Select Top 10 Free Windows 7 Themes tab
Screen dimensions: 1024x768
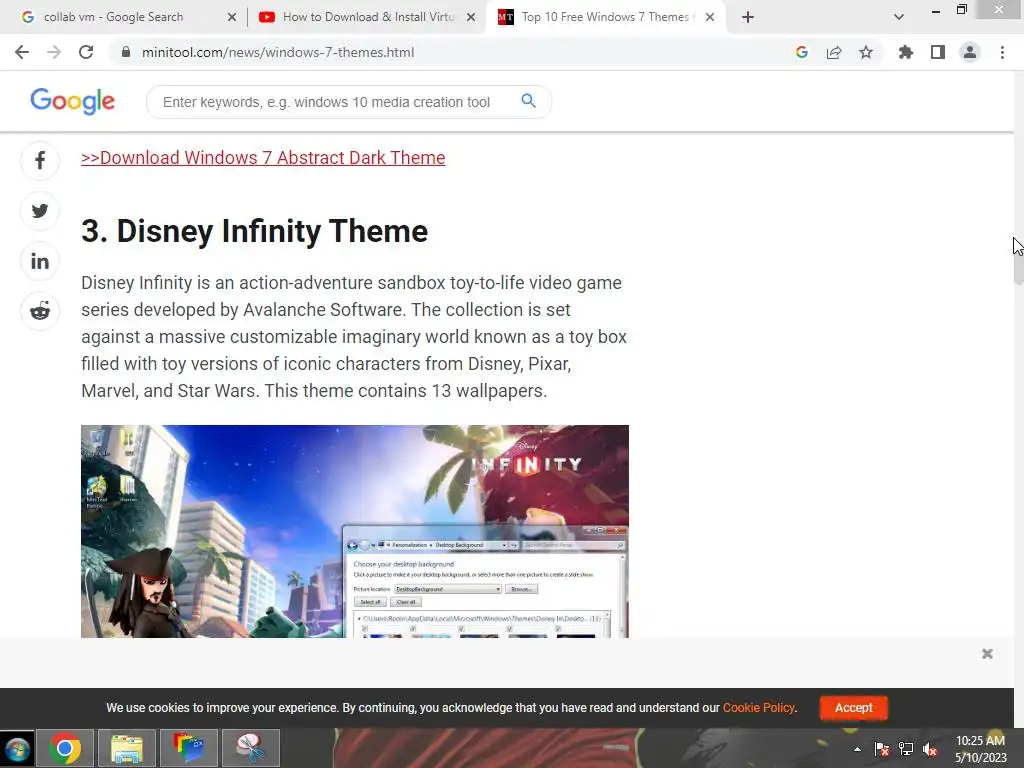605,17
